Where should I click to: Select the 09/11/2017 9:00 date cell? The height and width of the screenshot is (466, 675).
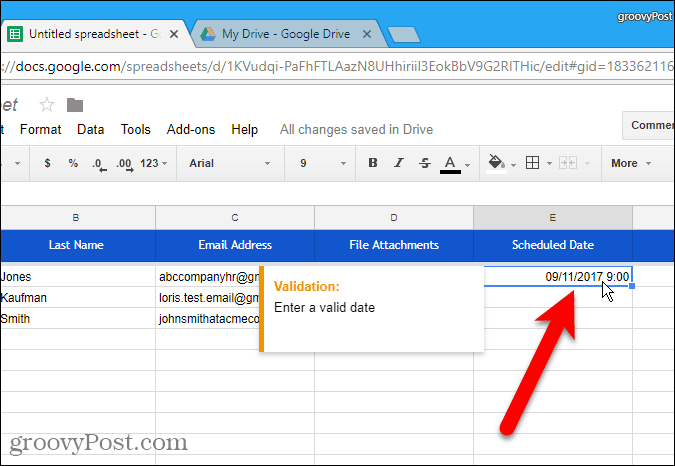click(x=558, y=276)
